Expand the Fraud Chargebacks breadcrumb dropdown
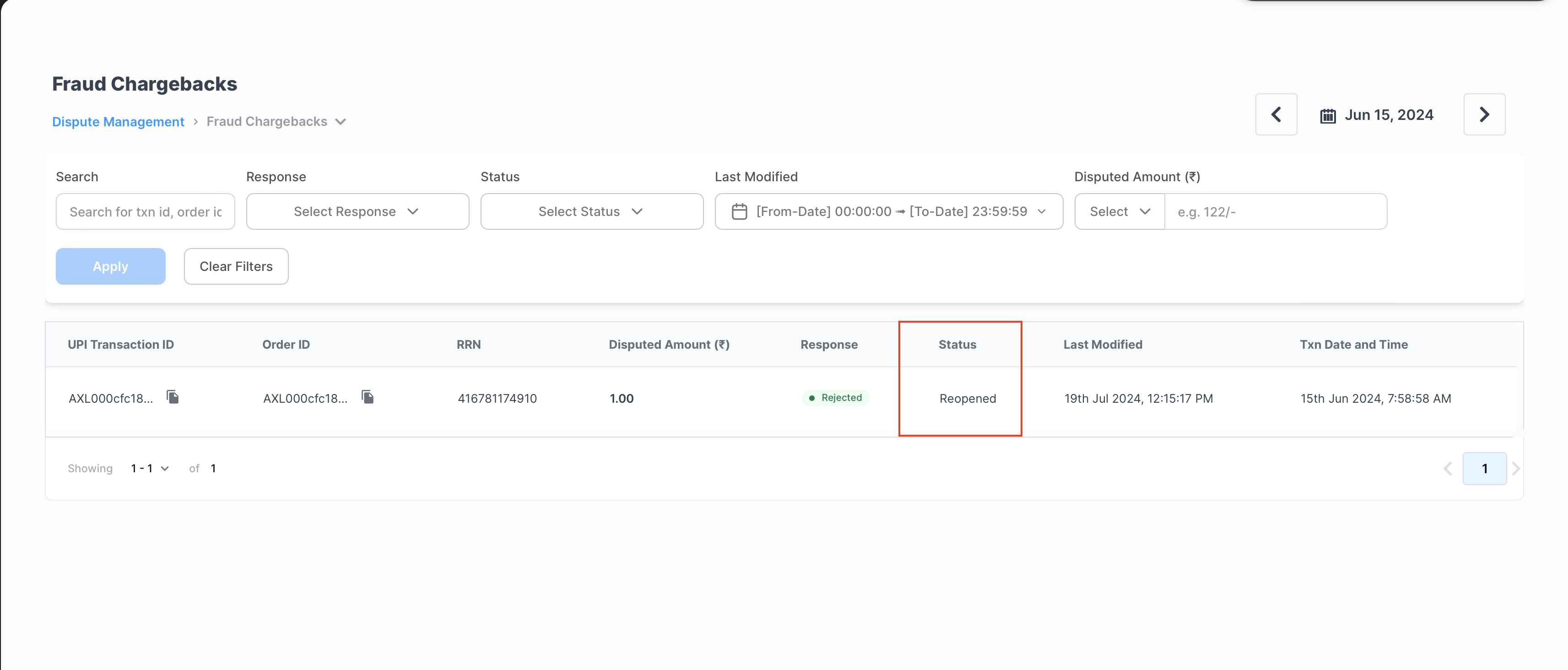Viewport: 1568px width, 670px height. click(x=341, y=122)
